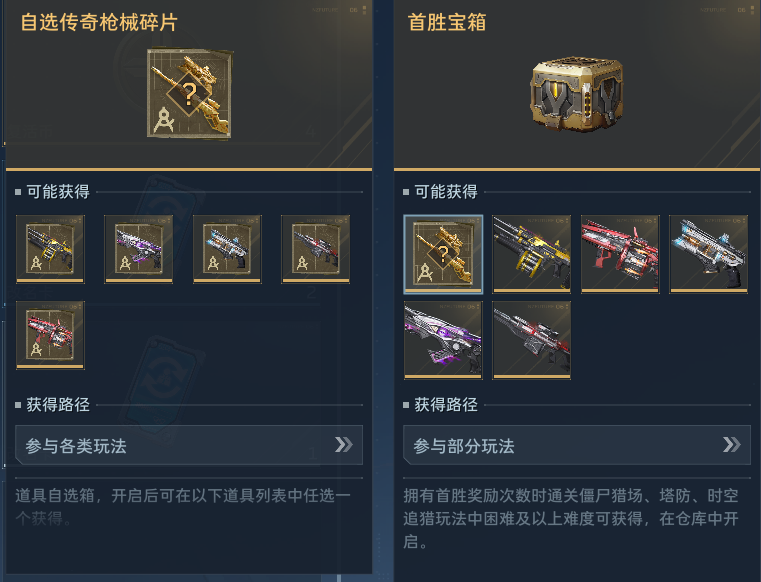
Task: Select the purple gun fragment in left panel
Action: coord(139,249)
